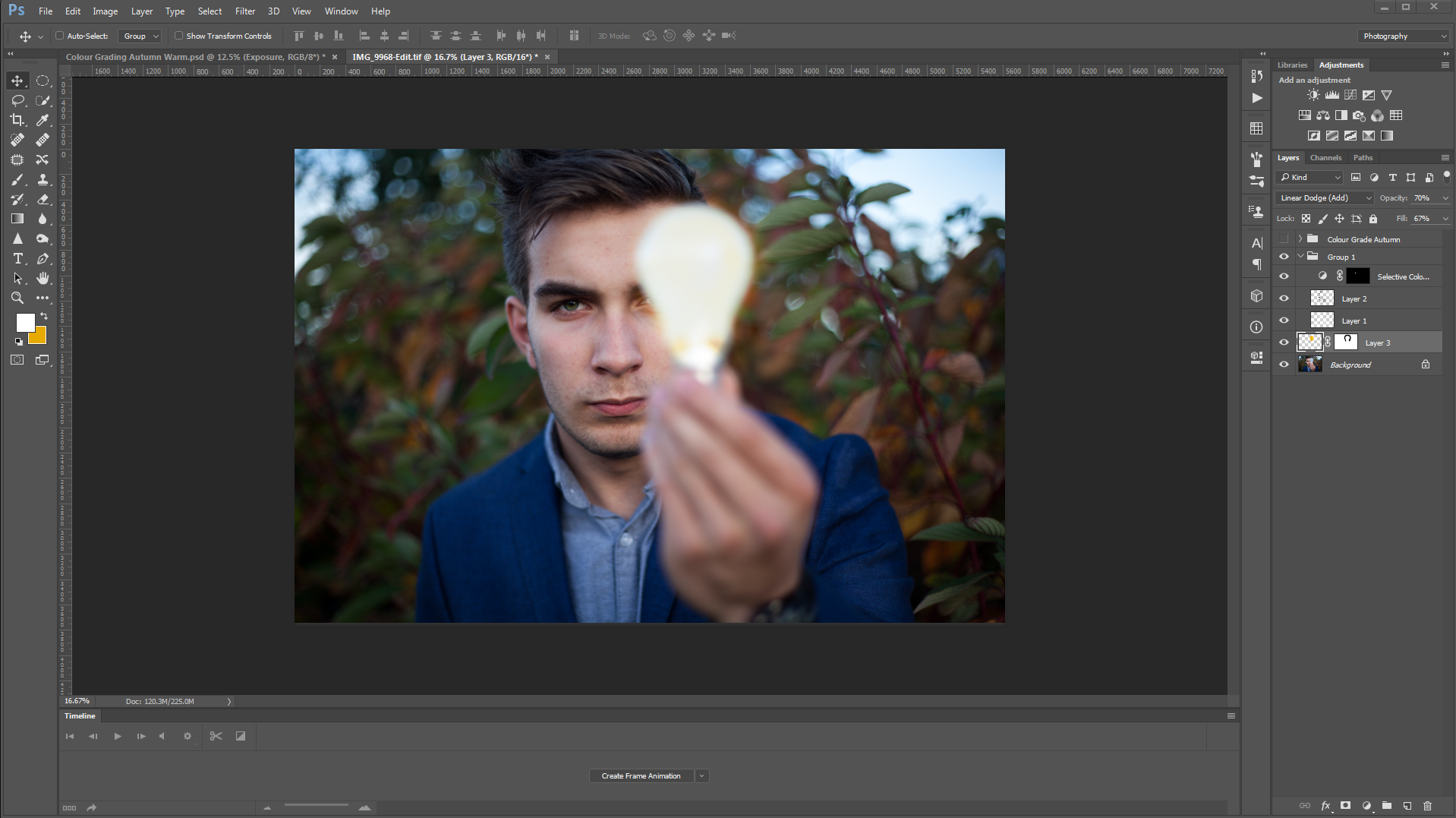Open the Opacity slider dropdown

coord(1445,197)
